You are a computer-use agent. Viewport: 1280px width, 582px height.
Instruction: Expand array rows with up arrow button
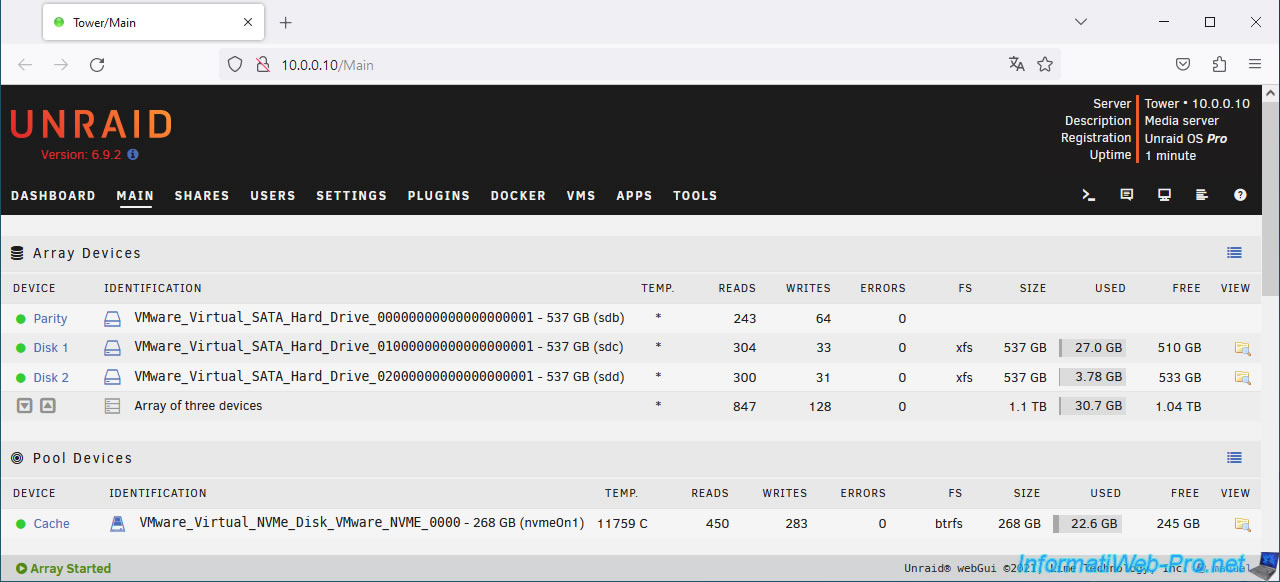point(47,406)
